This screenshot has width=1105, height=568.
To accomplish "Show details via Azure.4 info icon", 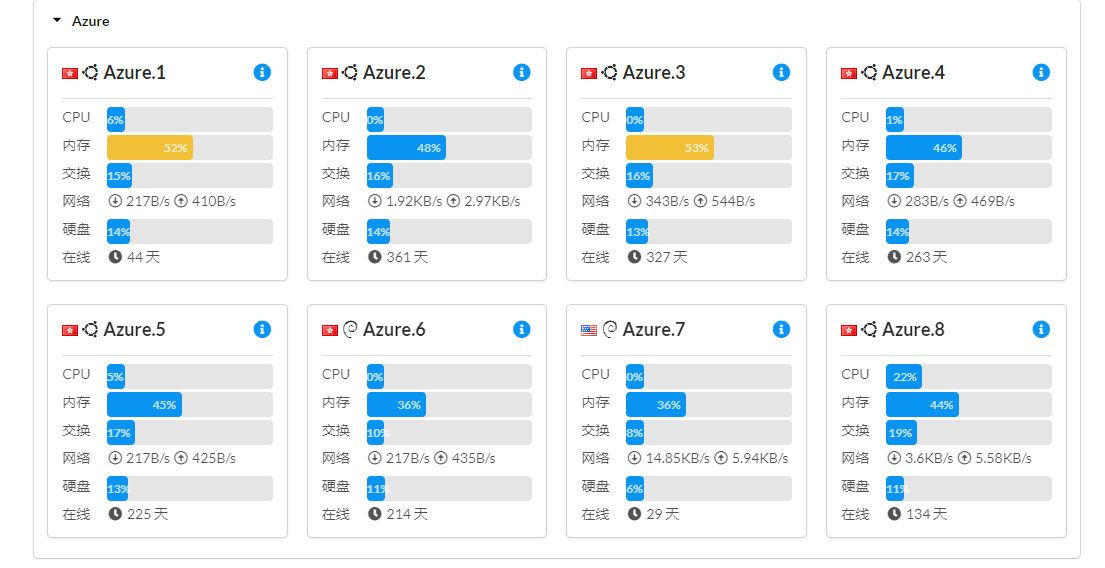I will pos(1041,72).
